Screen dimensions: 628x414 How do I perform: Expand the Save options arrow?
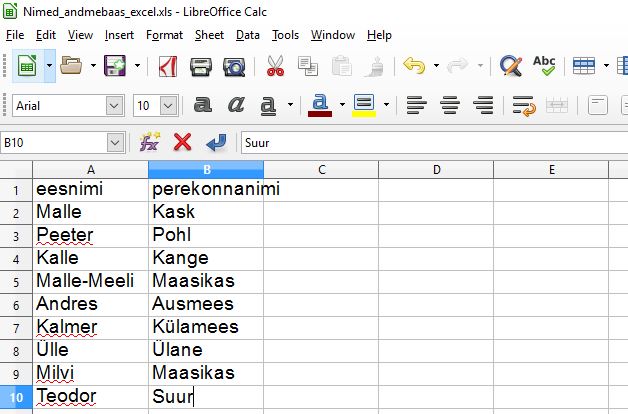coord(137,66)
